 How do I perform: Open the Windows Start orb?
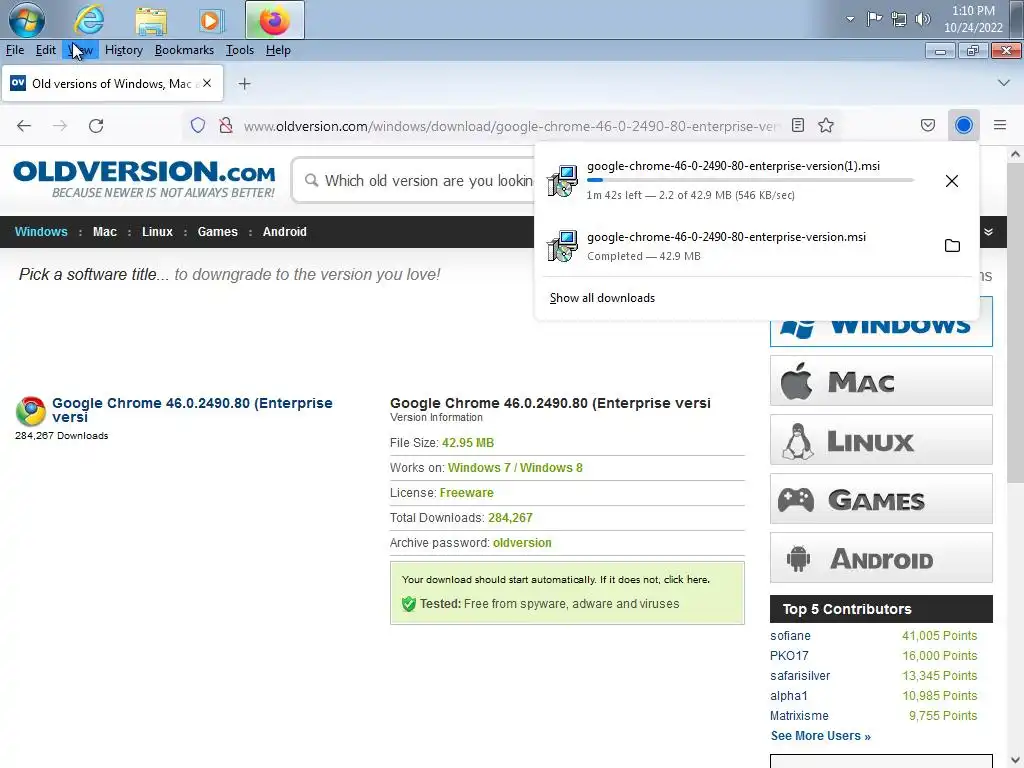(x=26, y=19)
